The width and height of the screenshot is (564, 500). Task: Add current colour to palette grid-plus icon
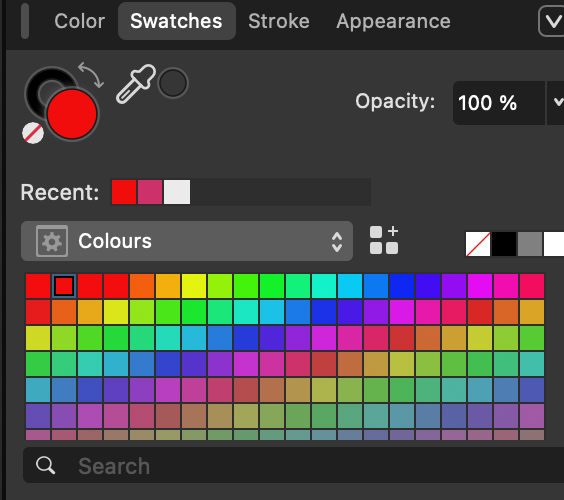pos(384,240)
